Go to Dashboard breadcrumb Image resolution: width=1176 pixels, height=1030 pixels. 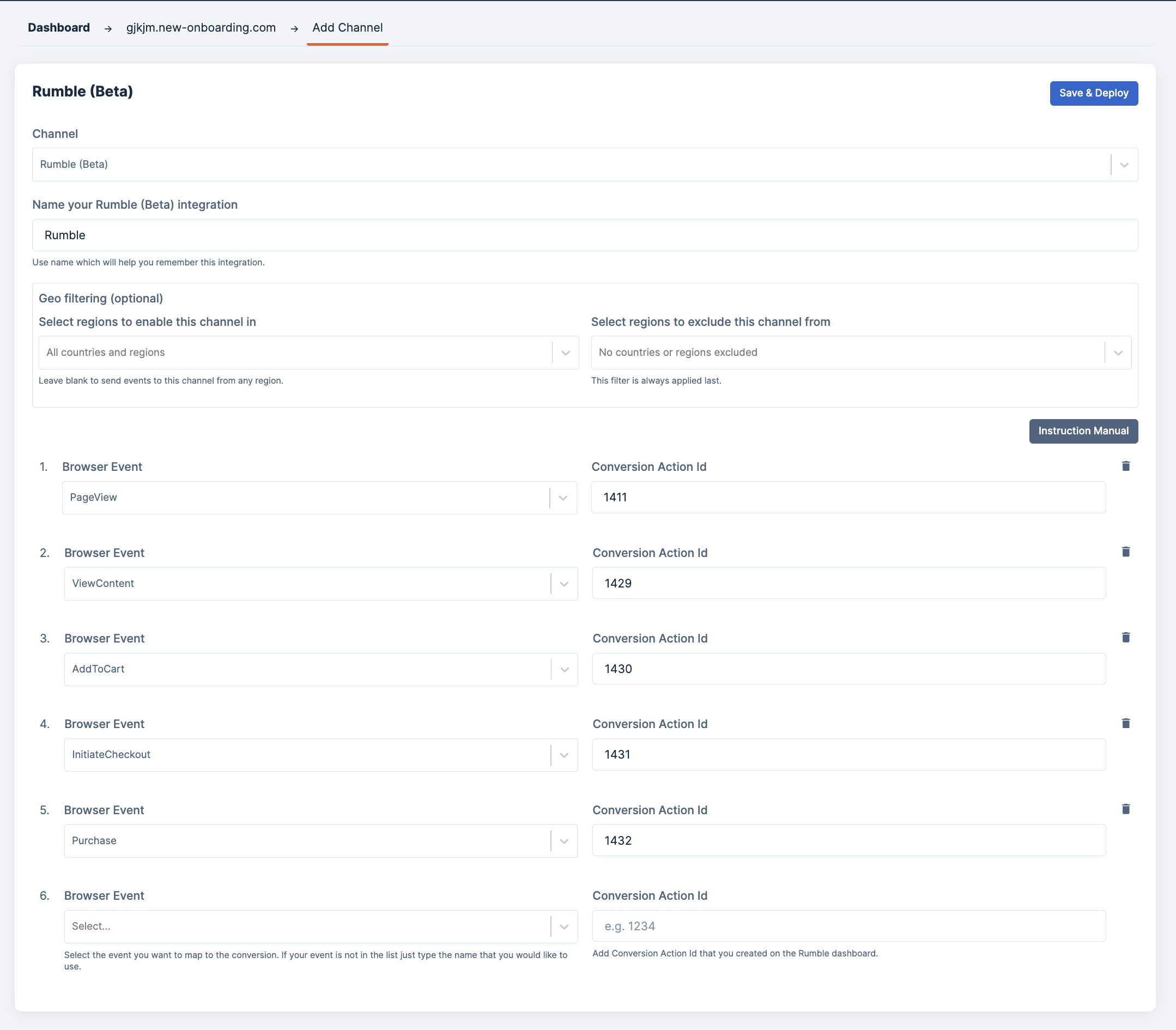[59, 28]
